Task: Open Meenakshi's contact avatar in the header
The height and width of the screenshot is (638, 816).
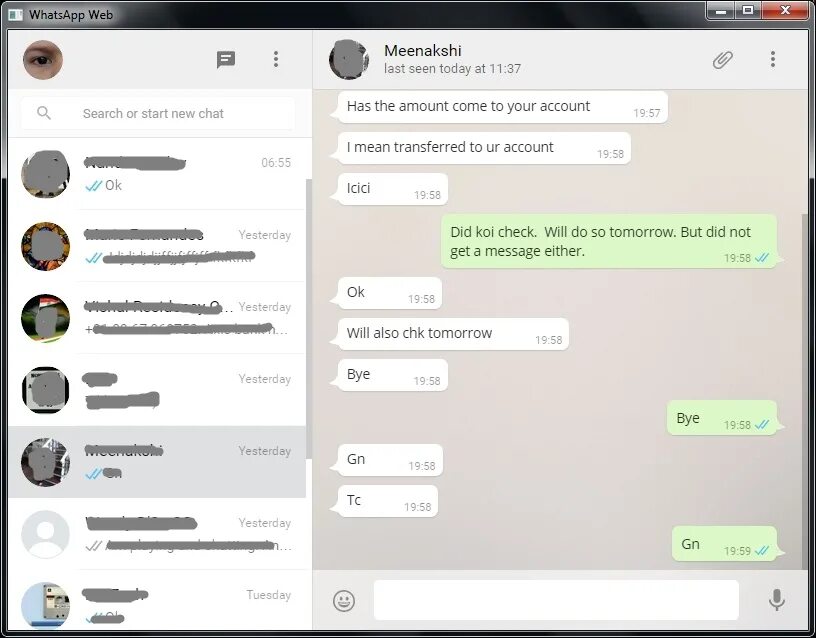Action: (349, 59)
